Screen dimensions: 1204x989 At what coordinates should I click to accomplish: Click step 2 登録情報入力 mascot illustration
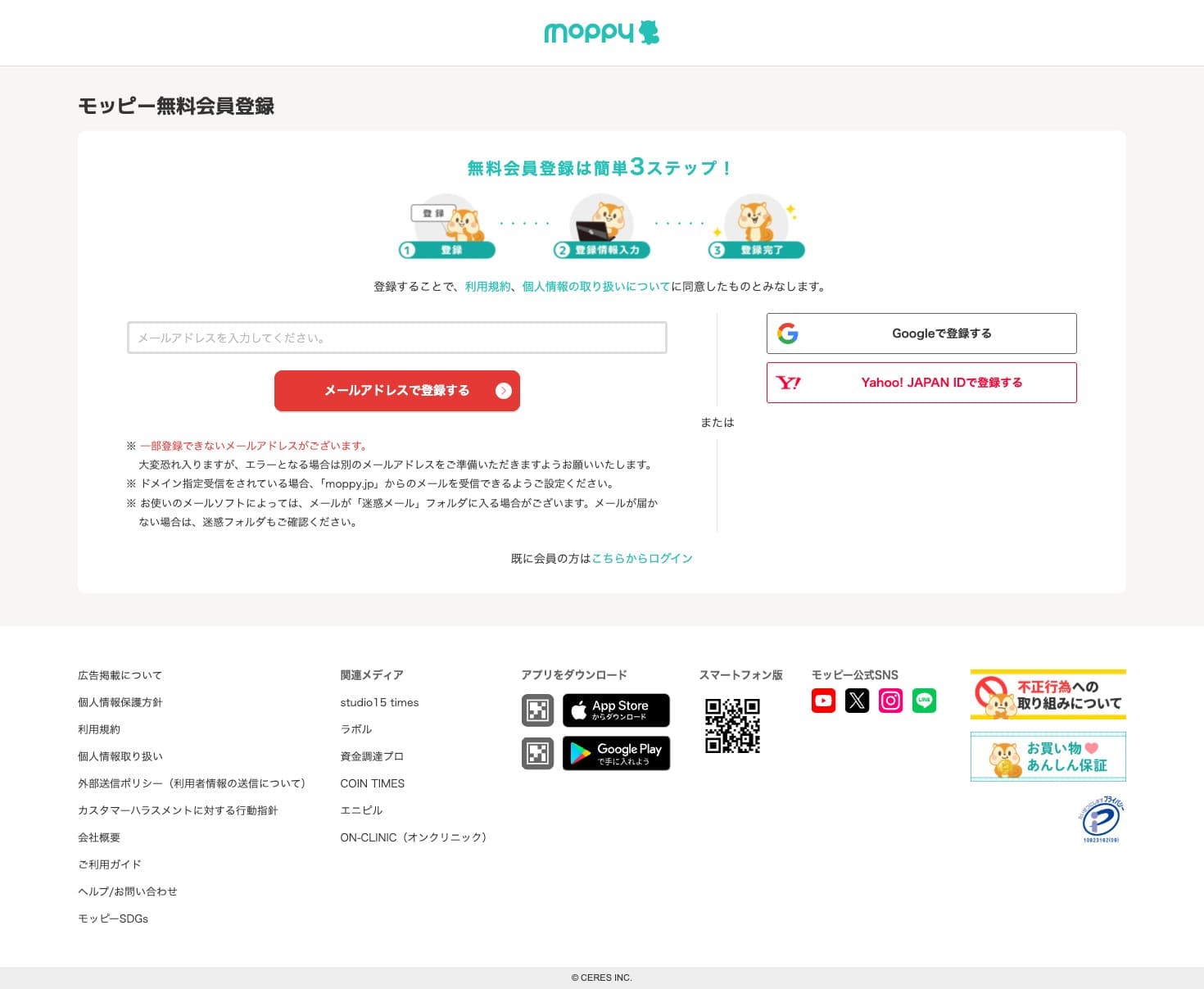tap(602, 226)
